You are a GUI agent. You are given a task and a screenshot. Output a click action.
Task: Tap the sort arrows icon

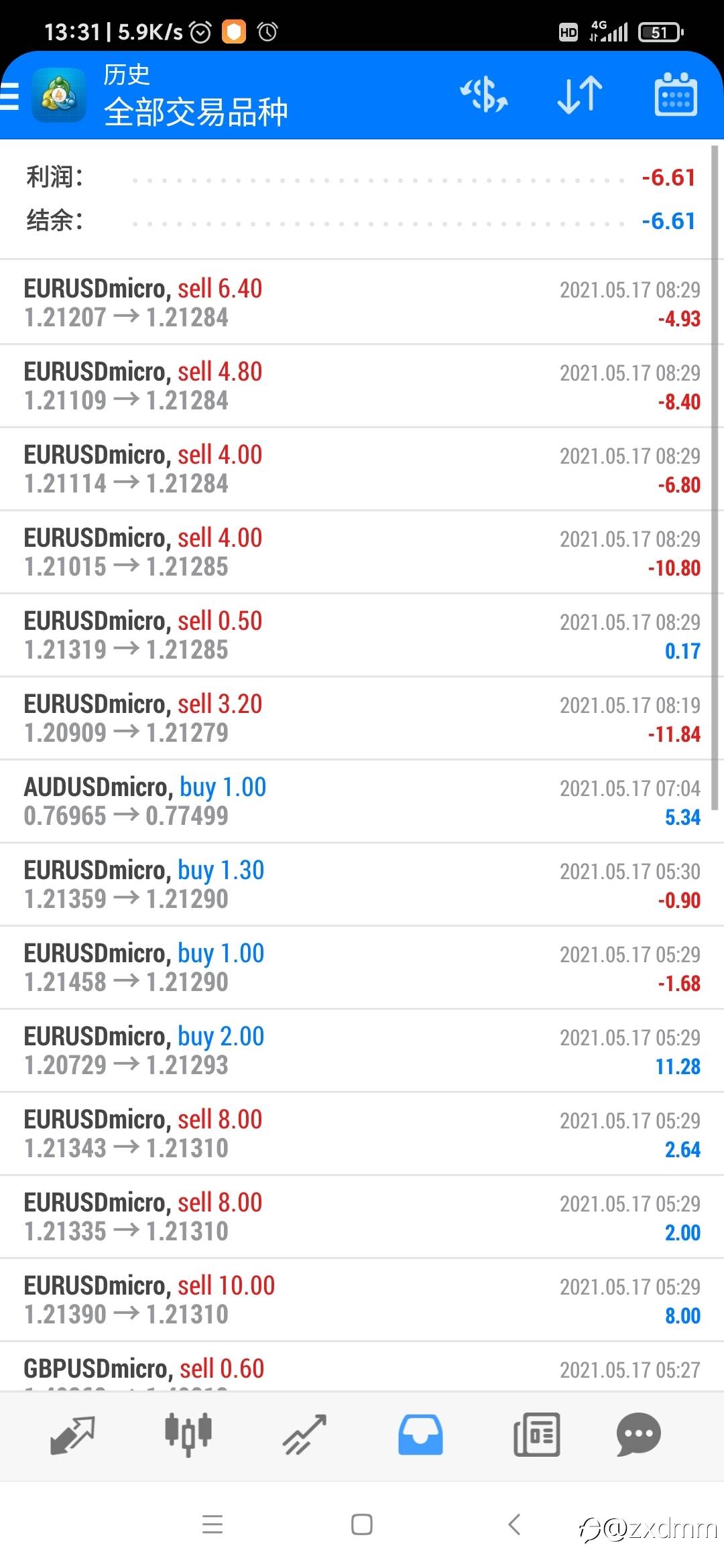click(x=580, y=94)
